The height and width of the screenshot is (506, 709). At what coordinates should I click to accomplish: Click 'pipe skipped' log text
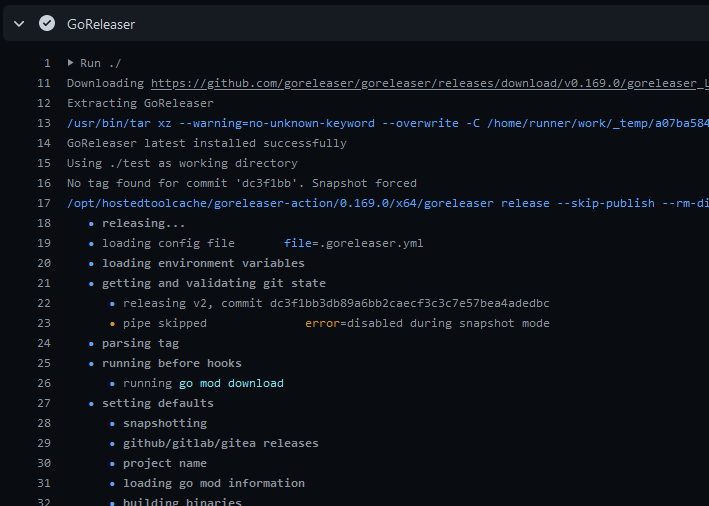[x=165, y=323]
